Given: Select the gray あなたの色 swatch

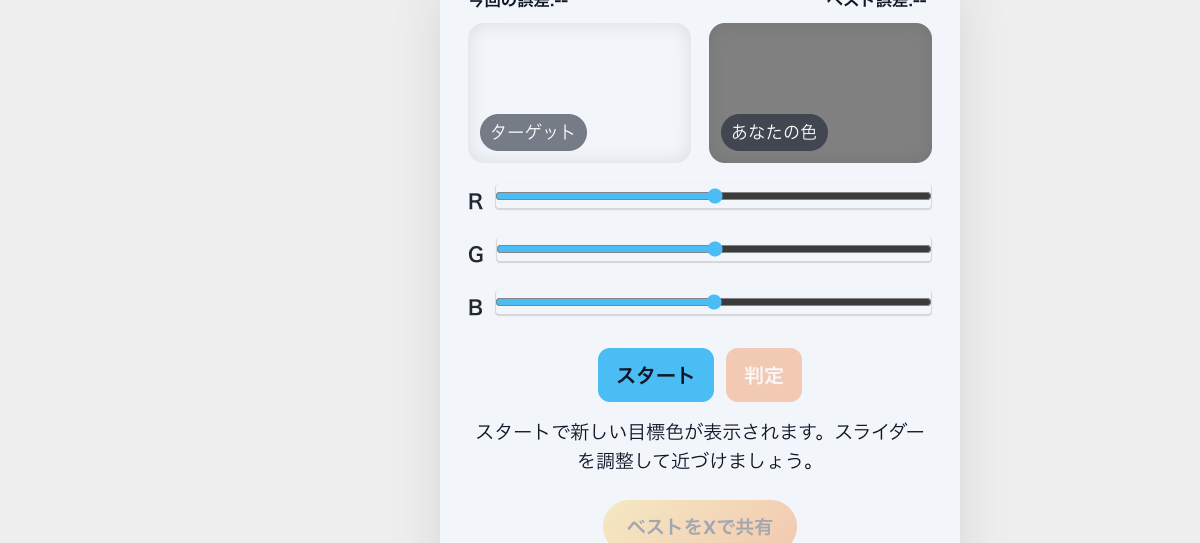Looking at the screenshot, I should (820, 93).
